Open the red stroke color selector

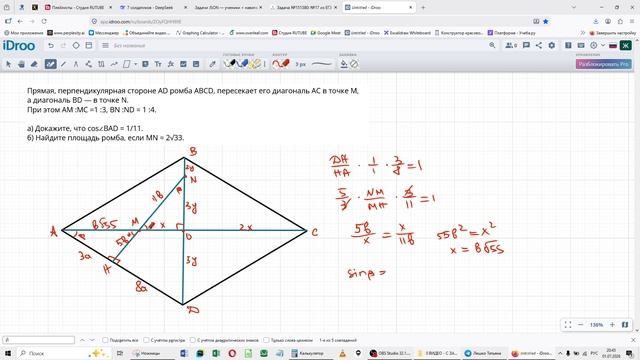pyautogui.click(x=281, y=64)
